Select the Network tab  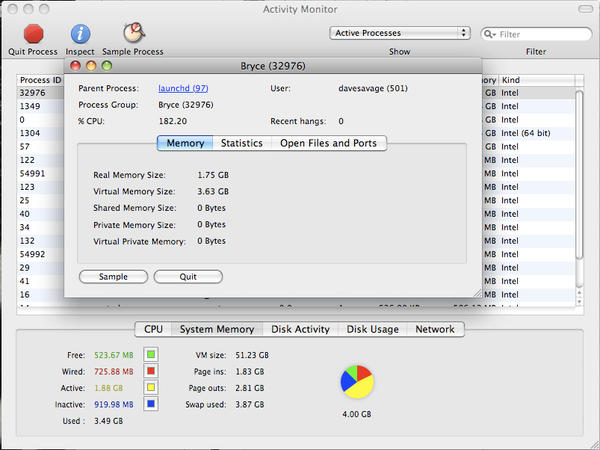435,329
